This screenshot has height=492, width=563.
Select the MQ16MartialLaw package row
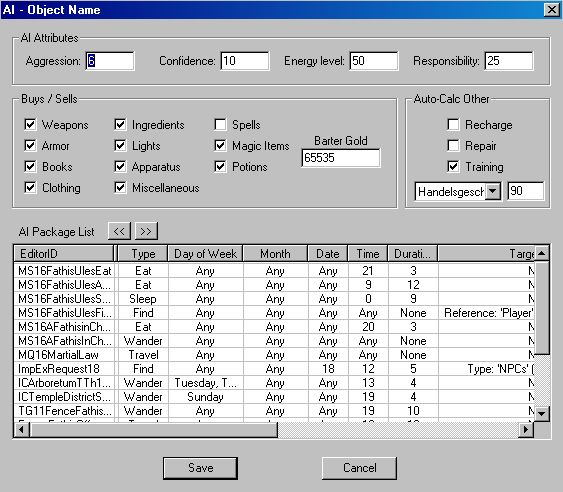[274, 355]
